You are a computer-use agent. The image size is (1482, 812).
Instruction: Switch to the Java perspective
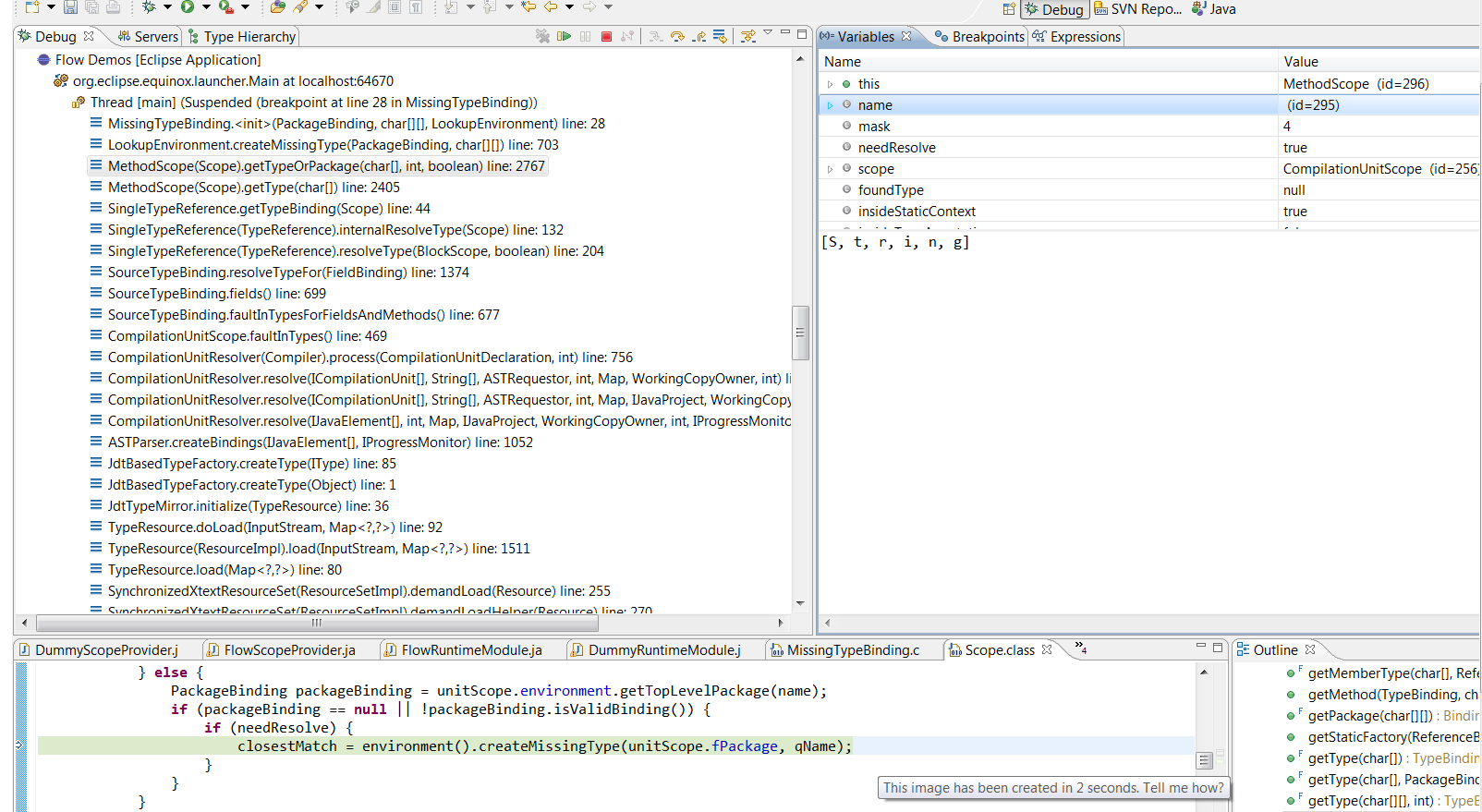click(1213, 9)
